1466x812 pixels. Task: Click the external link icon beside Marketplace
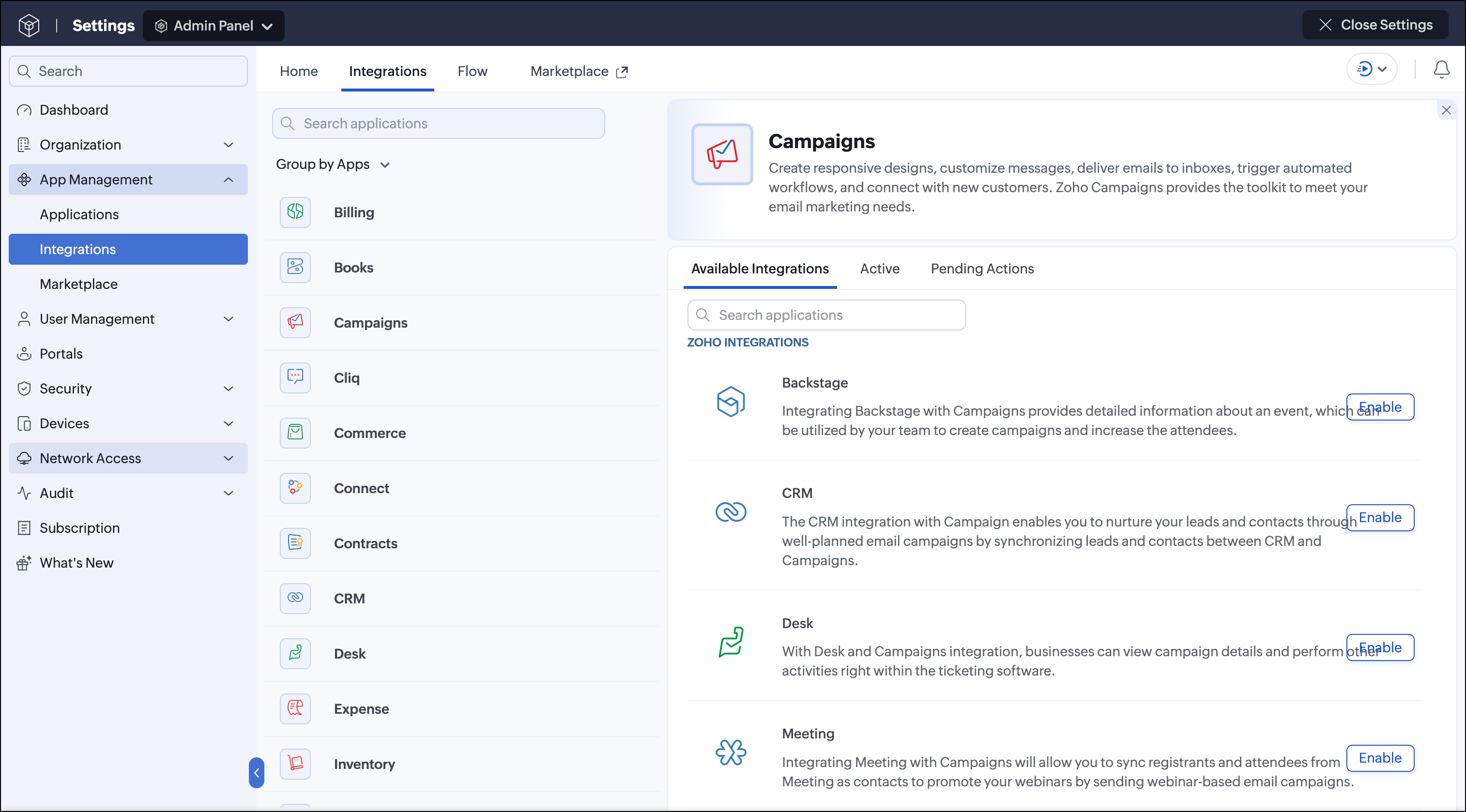click(x=622, y=72)
